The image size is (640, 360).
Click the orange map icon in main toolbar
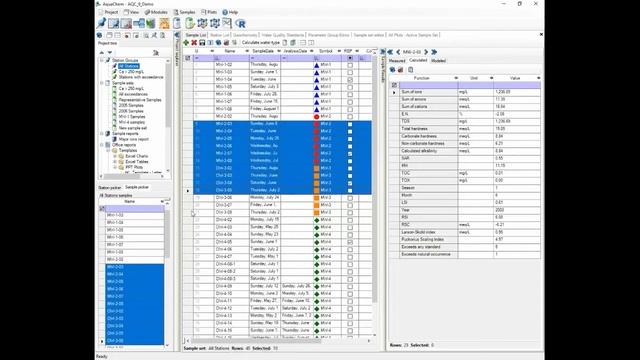(x=164, y=23)
